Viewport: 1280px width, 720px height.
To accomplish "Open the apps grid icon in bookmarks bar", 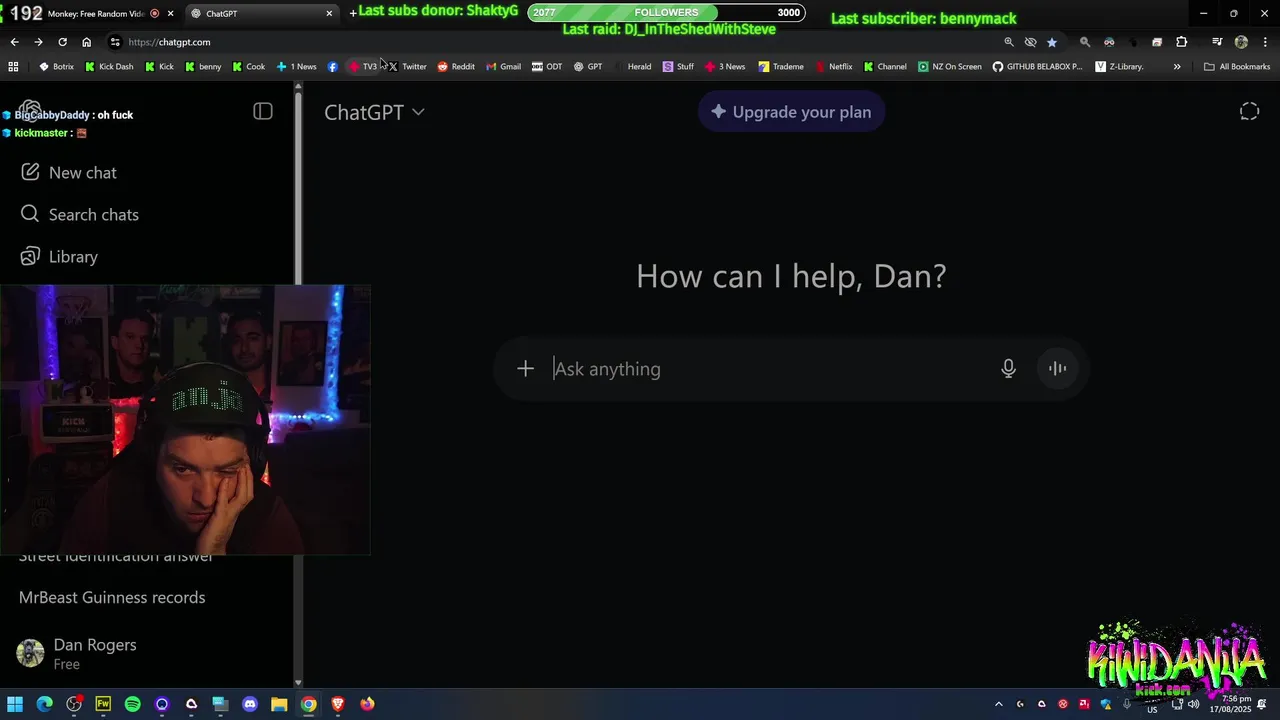I will 13,66.
